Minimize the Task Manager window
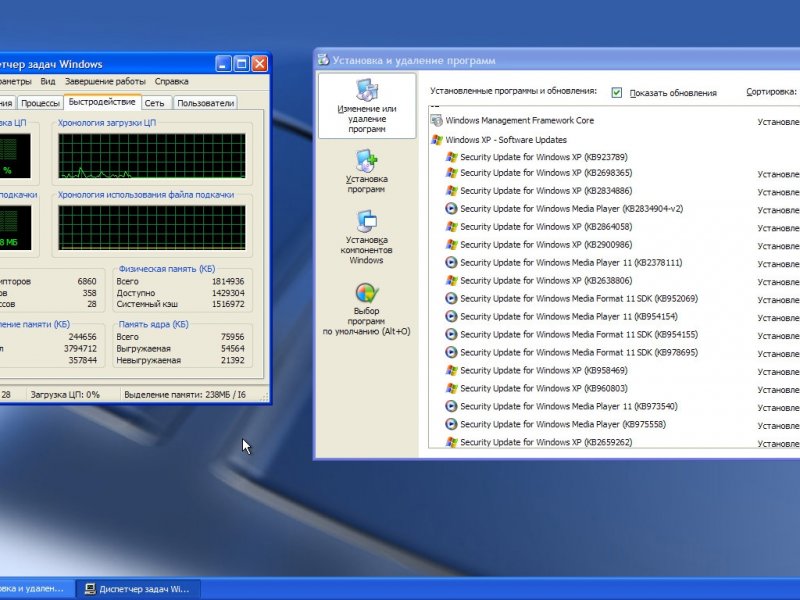Image resolution: width=800 pixels, height=600 pixels. click(223, 64)
